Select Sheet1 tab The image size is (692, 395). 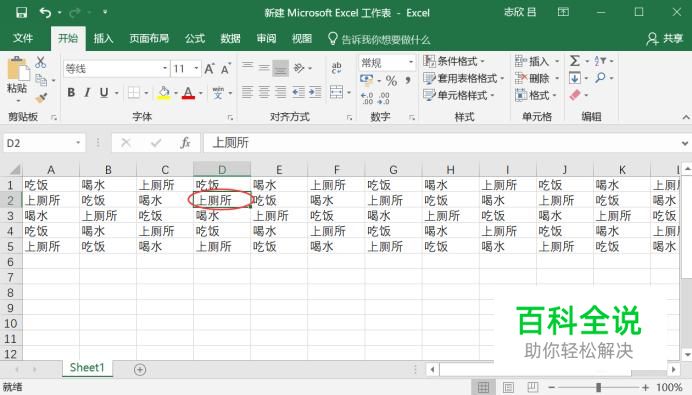click(x=87, y=368)
